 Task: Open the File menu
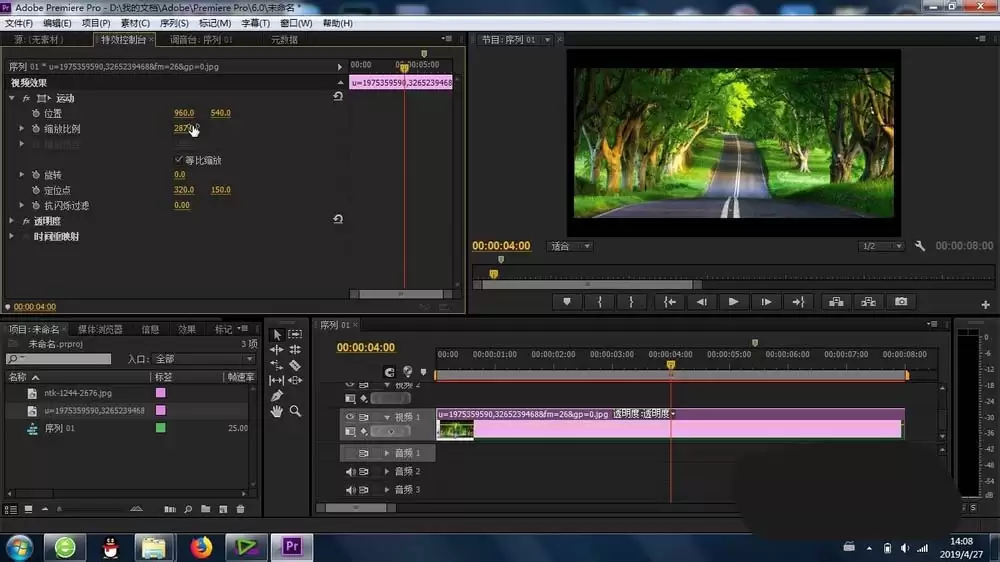point(19,23)
